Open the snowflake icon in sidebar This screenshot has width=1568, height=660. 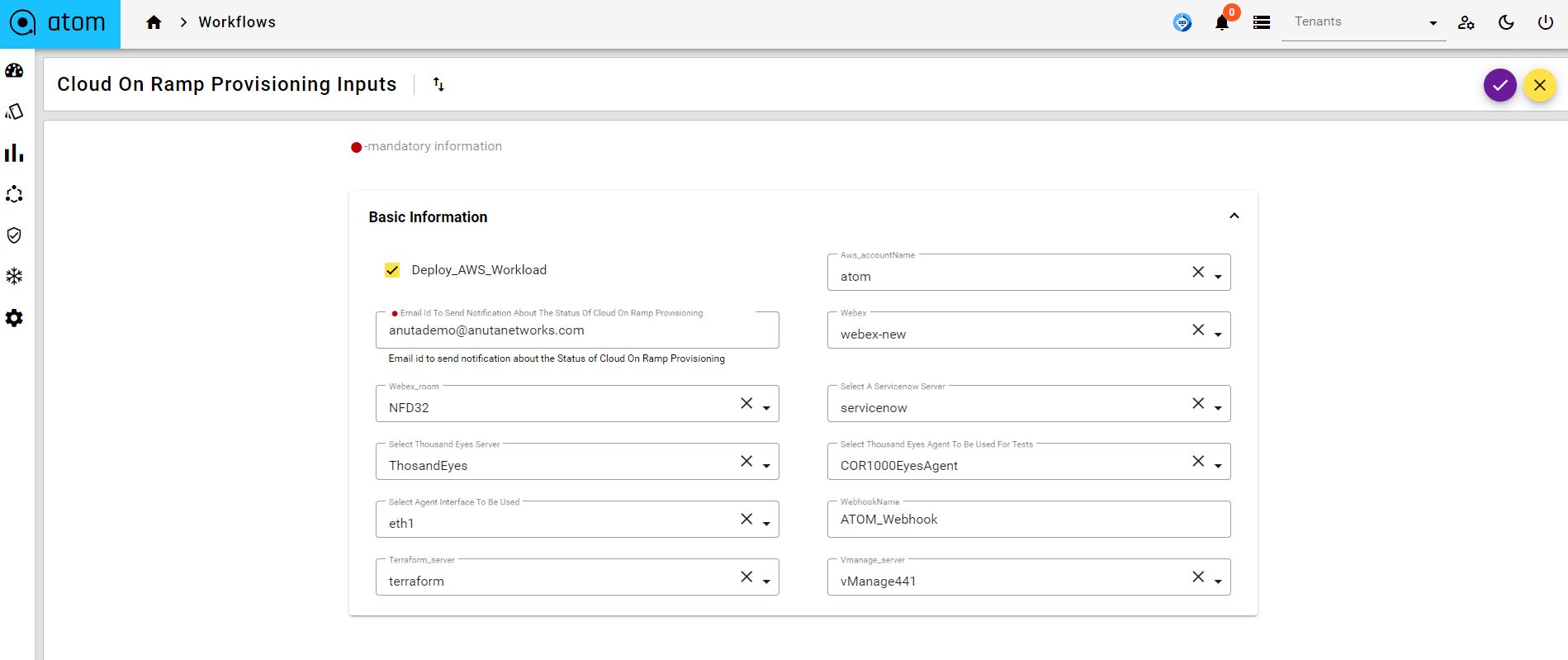[14, 277]
